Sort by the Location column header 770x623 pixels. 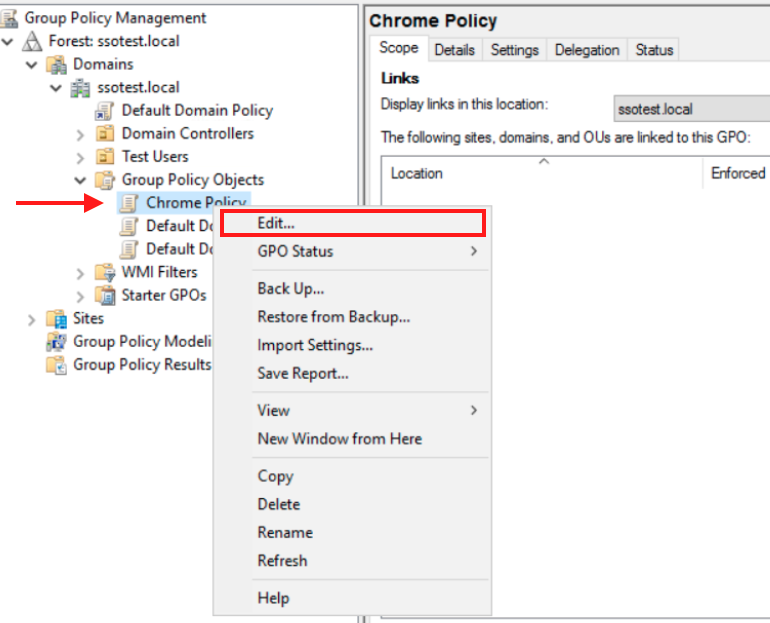542,173
